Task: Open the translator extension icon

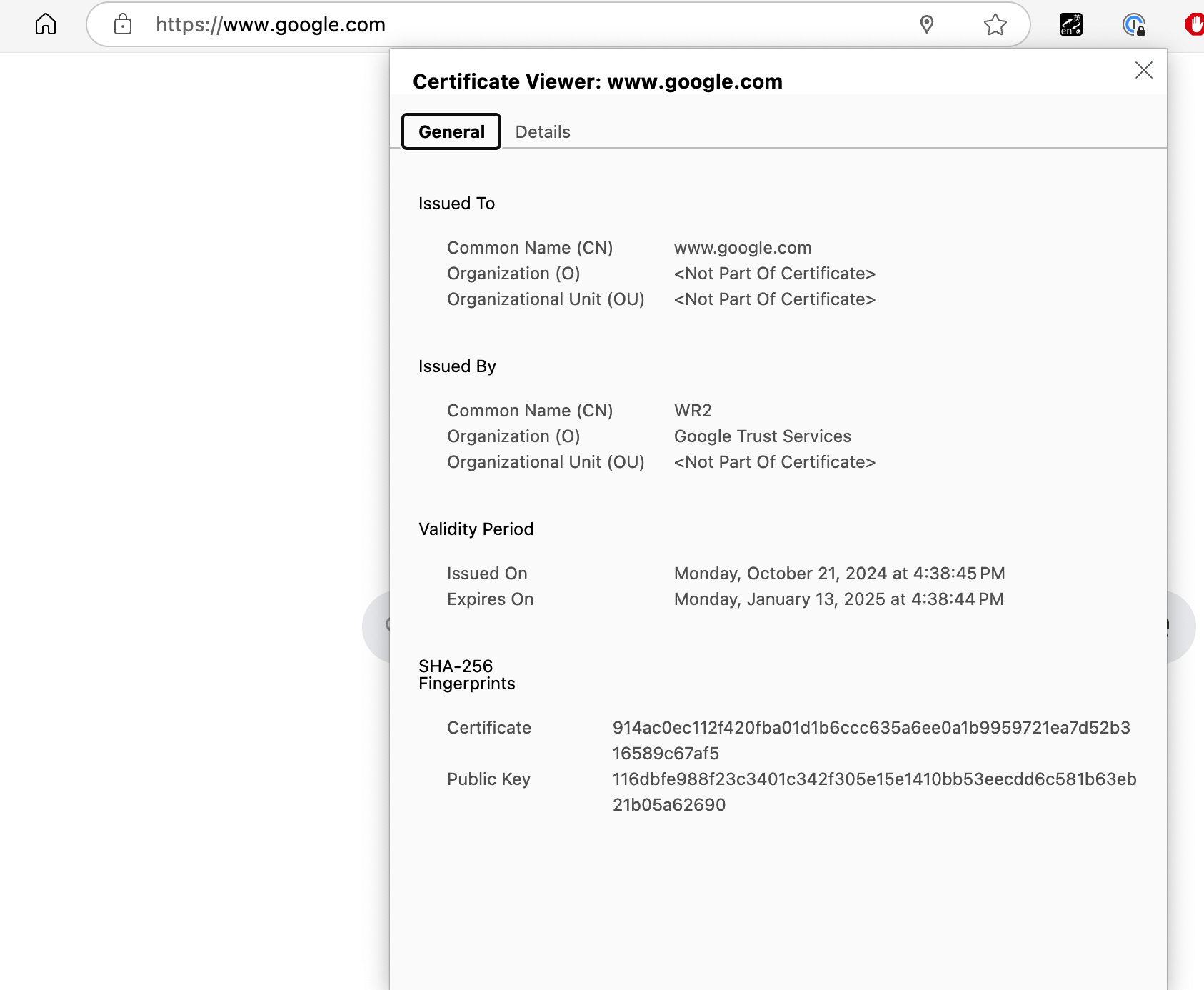Action: [x=1070, y=25]
